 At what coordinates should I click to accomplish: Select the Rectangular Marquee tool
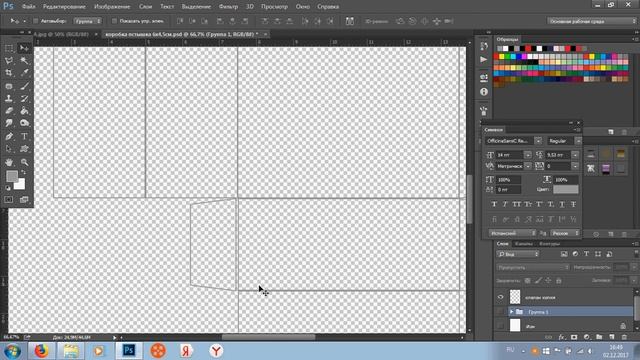tap(9, 48)
